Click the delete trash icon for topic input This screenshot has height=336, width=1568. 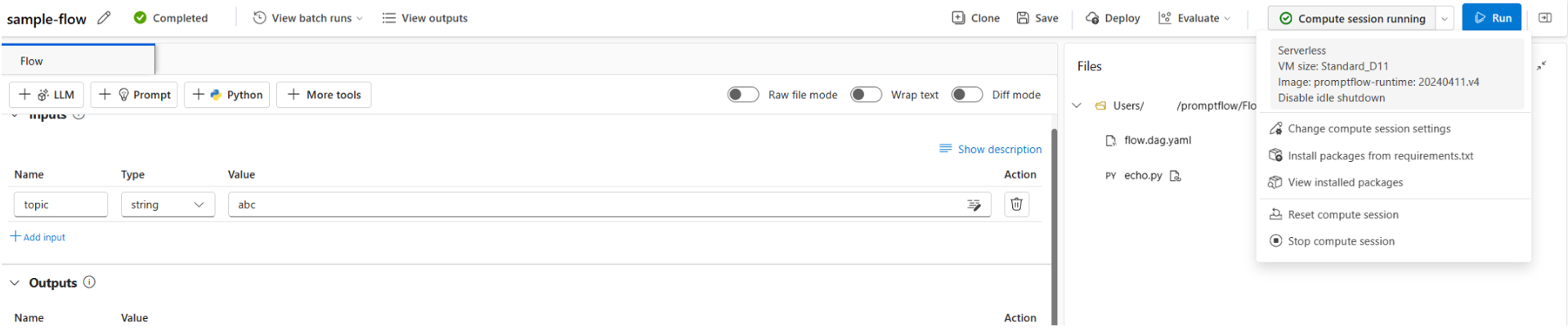click(x=1016, y=204)
